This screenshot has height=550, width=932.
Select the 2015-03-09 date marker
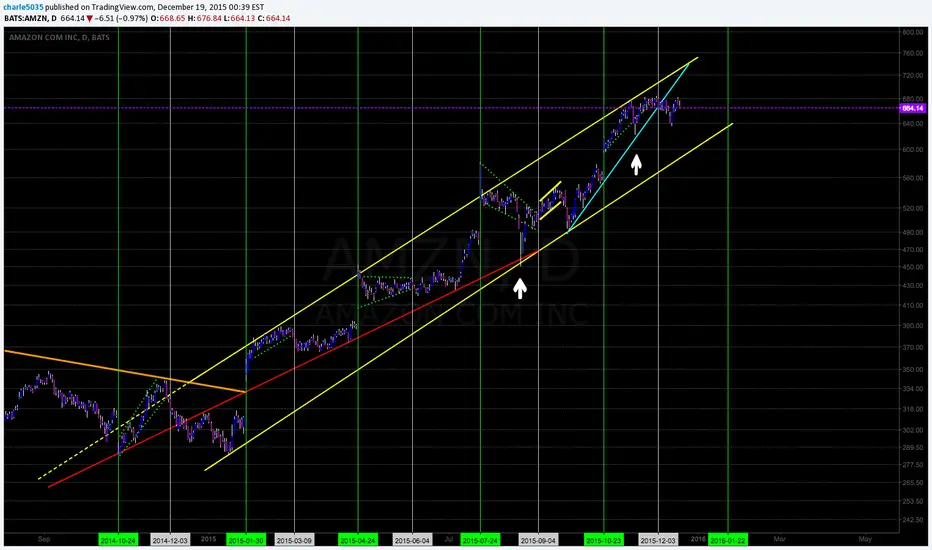[x=294, y=540]
